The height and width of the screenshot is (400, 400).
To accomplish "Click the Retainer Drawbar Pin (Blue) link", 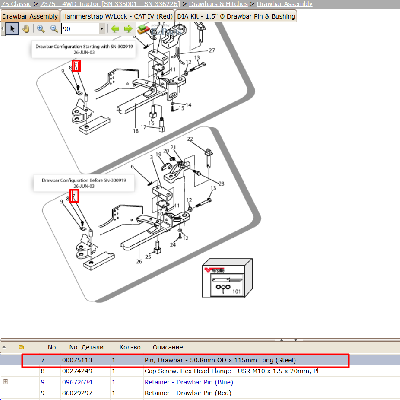I will coord(189,382).
